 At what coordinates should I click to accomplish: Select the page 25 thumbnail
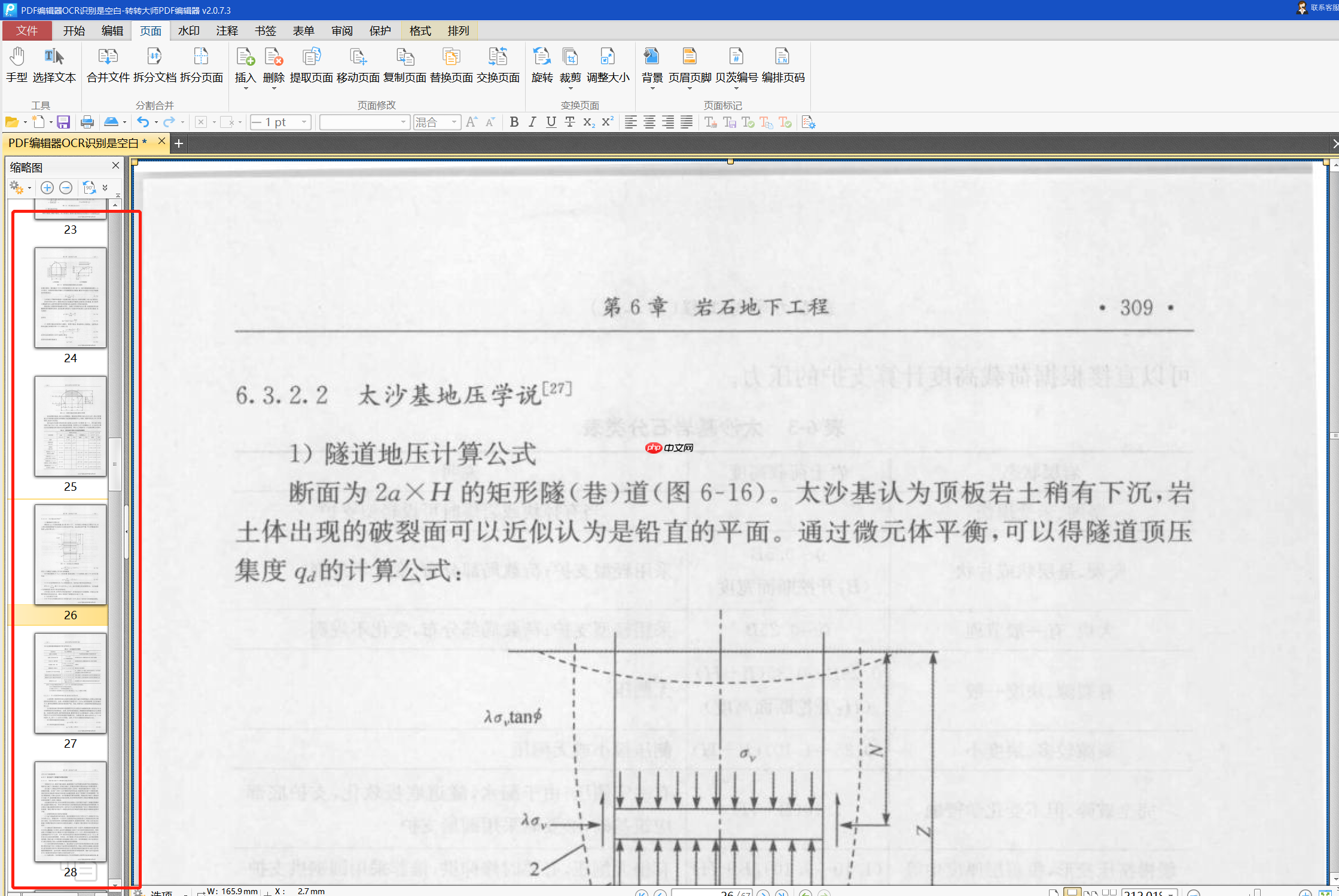71,426
